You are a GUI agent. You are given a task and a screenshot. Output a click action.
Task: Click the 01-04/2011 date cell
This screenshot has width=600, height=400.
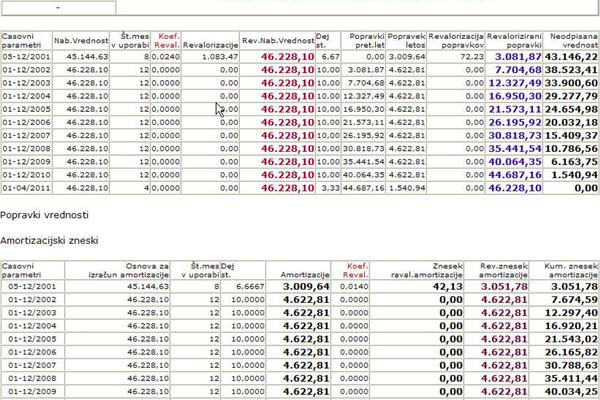click(26, 188)
